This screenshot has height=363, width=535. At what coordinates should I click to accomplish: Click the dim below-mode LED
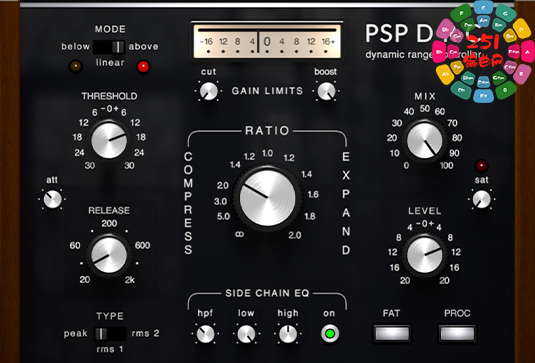click(x=76, y=66)
